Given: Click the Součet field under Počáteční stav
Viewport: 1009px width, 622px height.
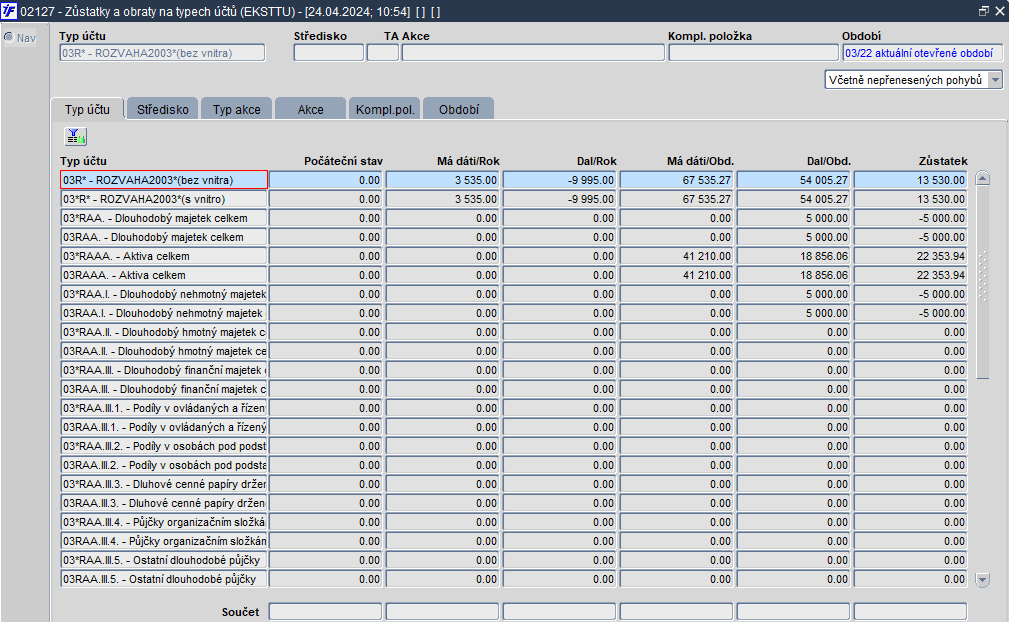Looking at the screenshot, I should (326, 611).
